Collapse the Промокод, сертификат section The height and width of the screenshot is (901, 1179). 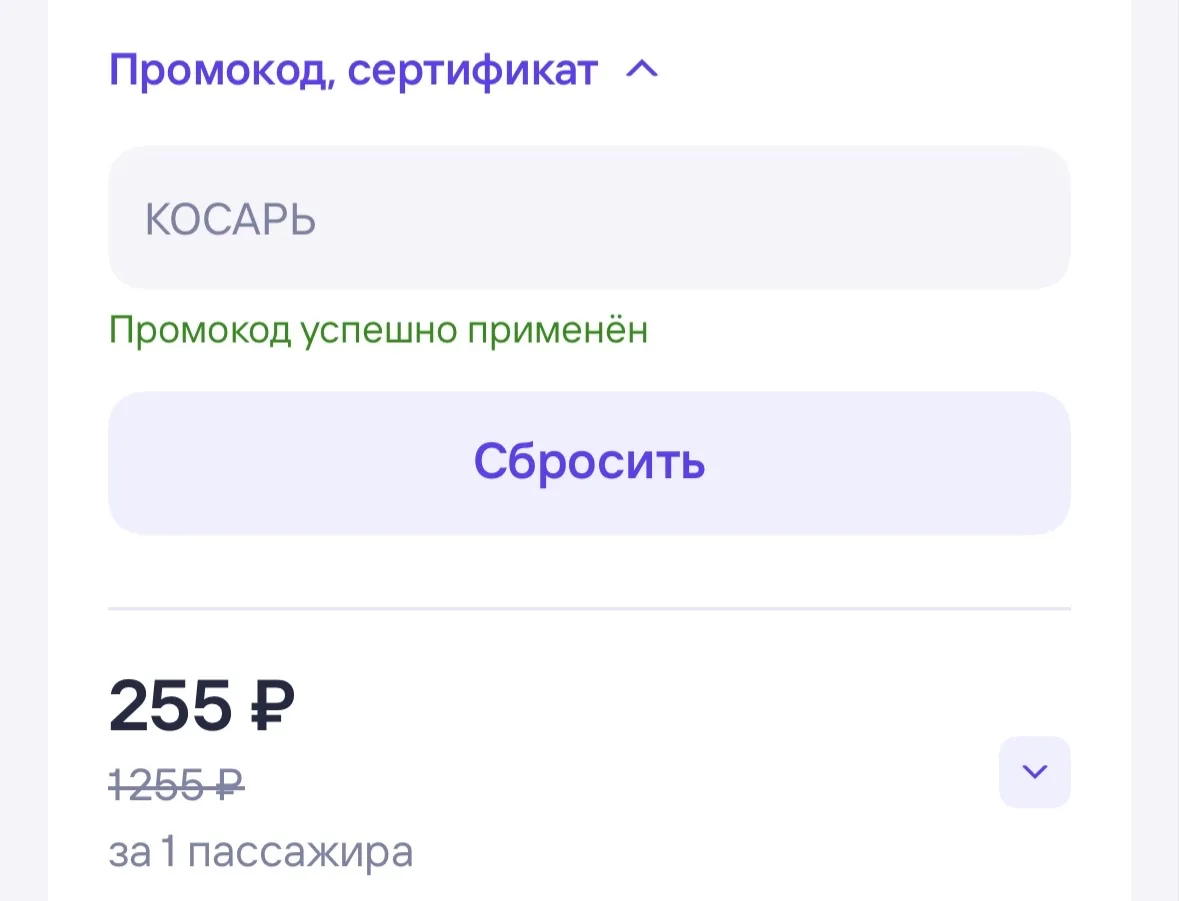(383, 70)
